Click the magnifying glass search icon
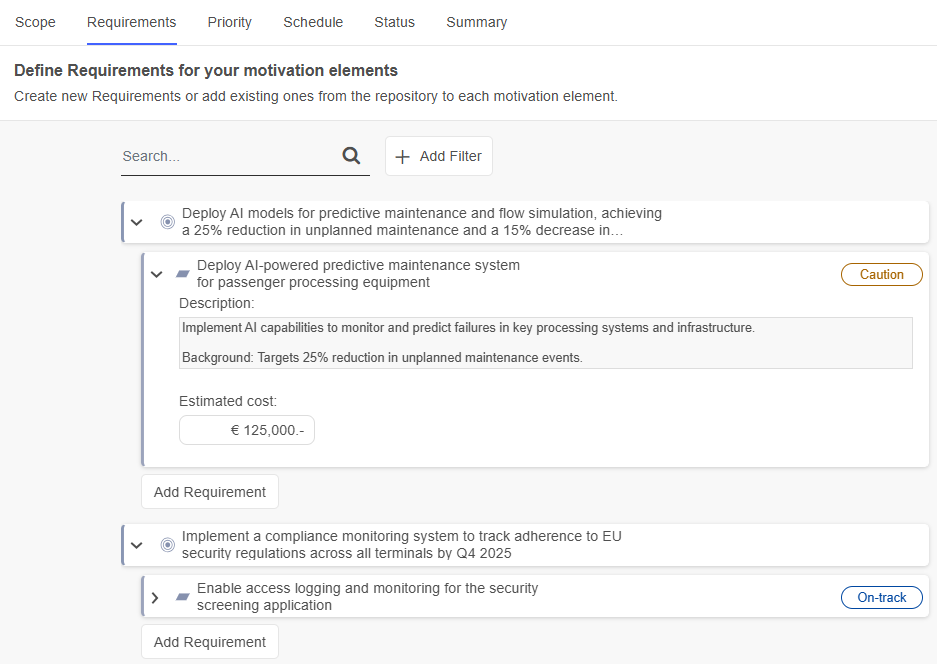 tap(351, 156)
